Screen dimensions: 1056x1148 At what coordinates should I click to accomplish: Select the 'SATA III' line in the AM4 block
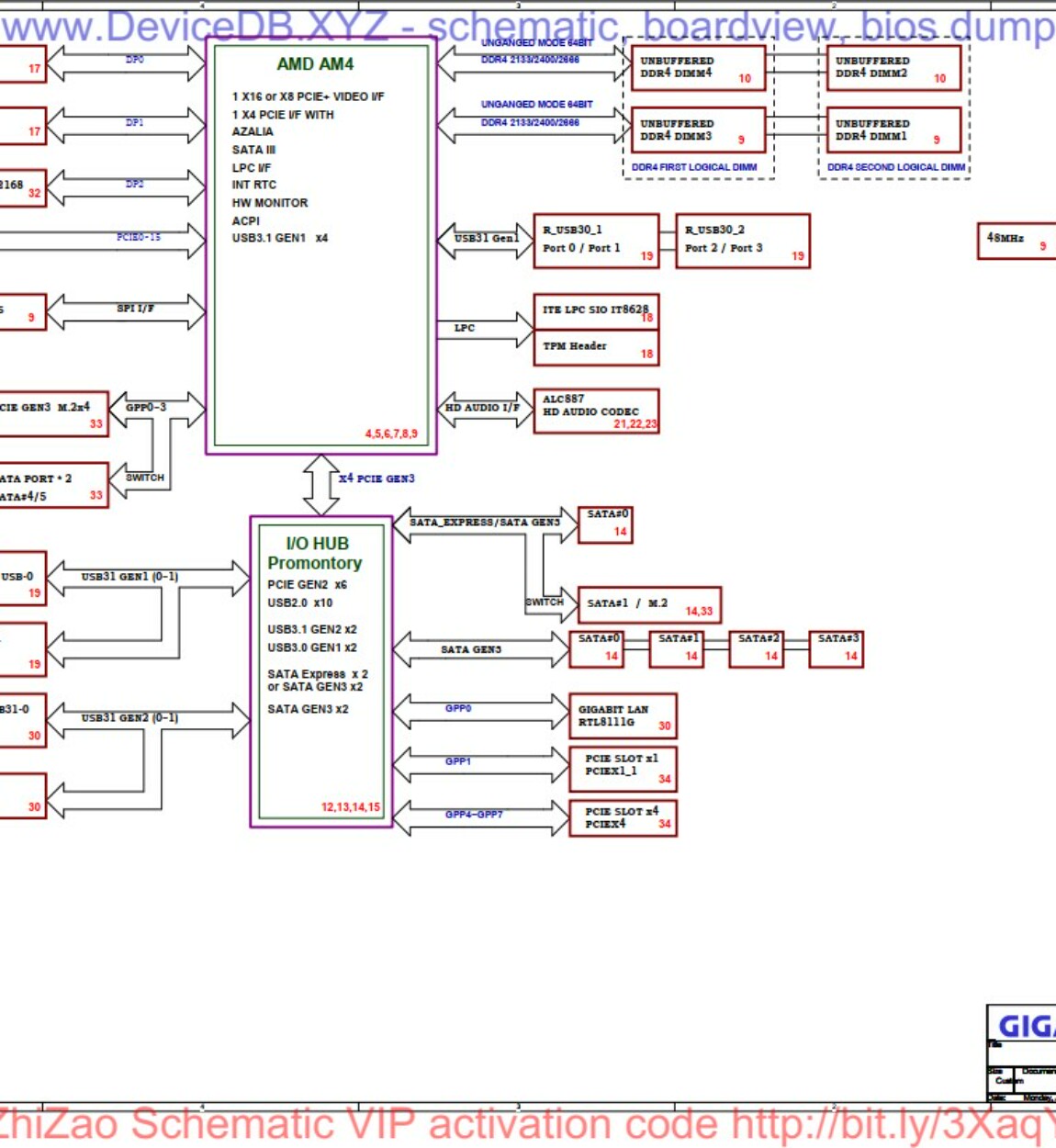[x=253, y=150]
